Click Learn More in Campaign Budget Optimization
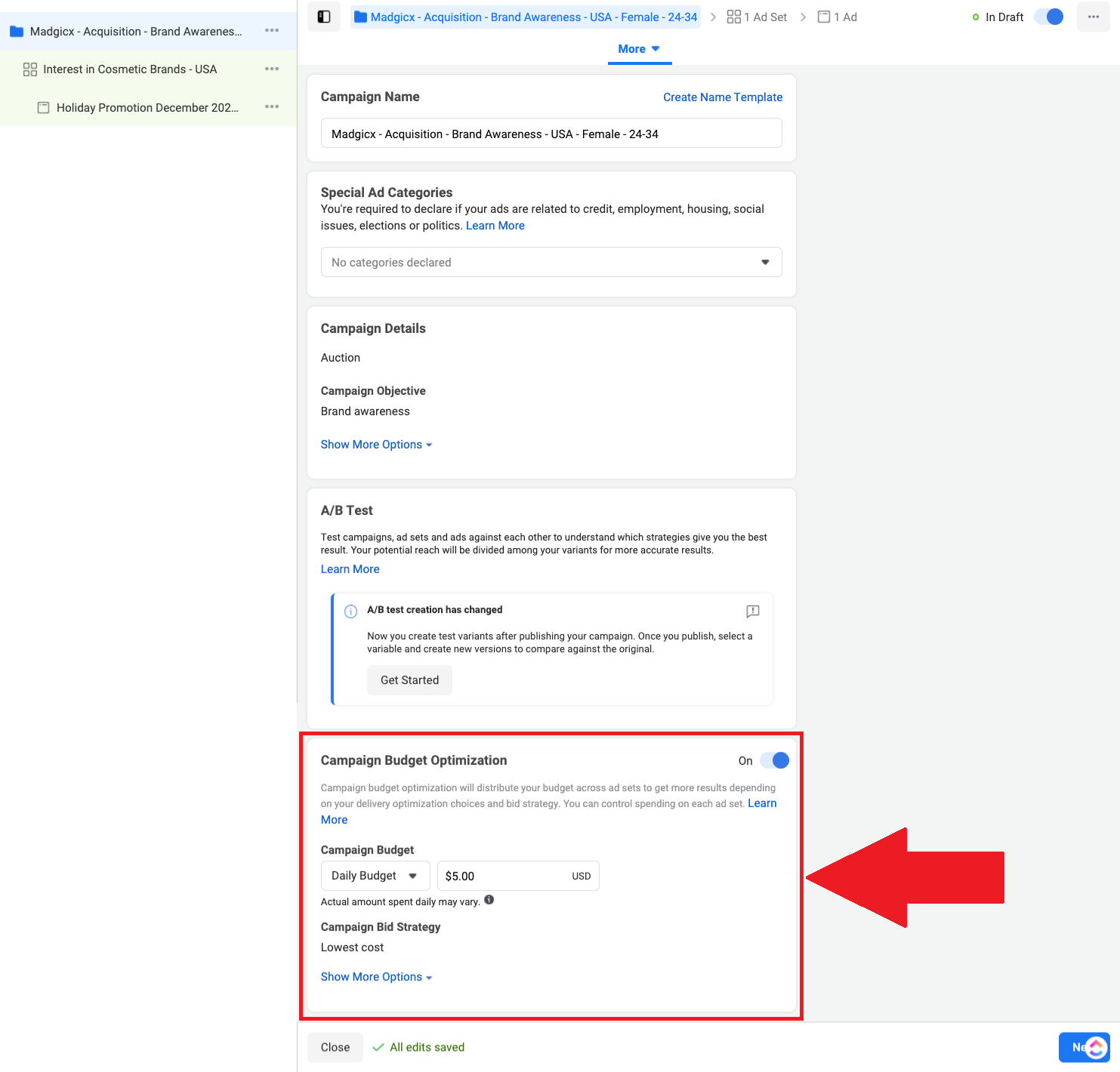 762,803
